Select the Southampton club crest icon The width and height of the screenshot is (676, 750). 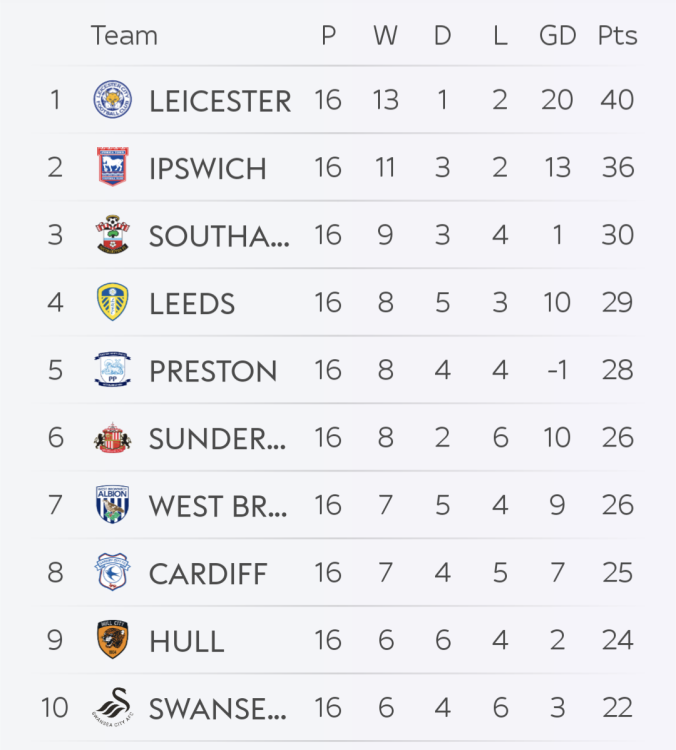click(x=111, y=234)
